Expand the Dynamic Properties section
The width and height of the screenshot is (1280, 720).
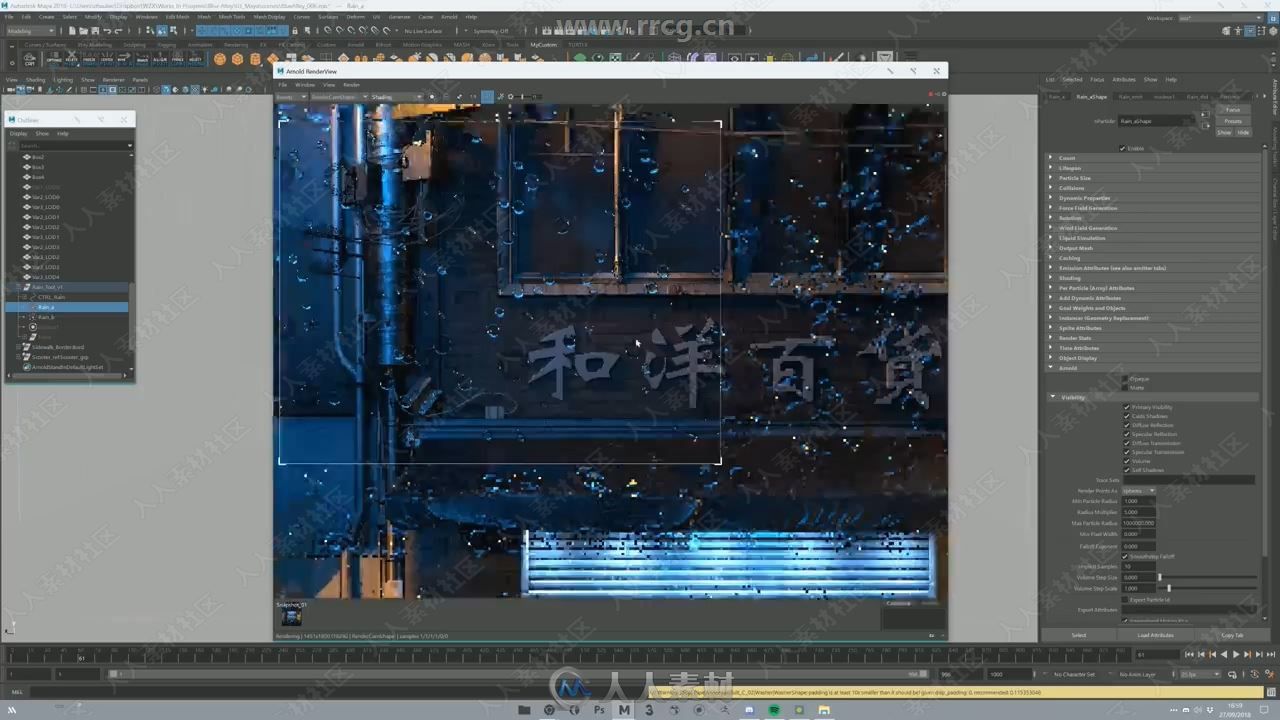[1154, 198]
